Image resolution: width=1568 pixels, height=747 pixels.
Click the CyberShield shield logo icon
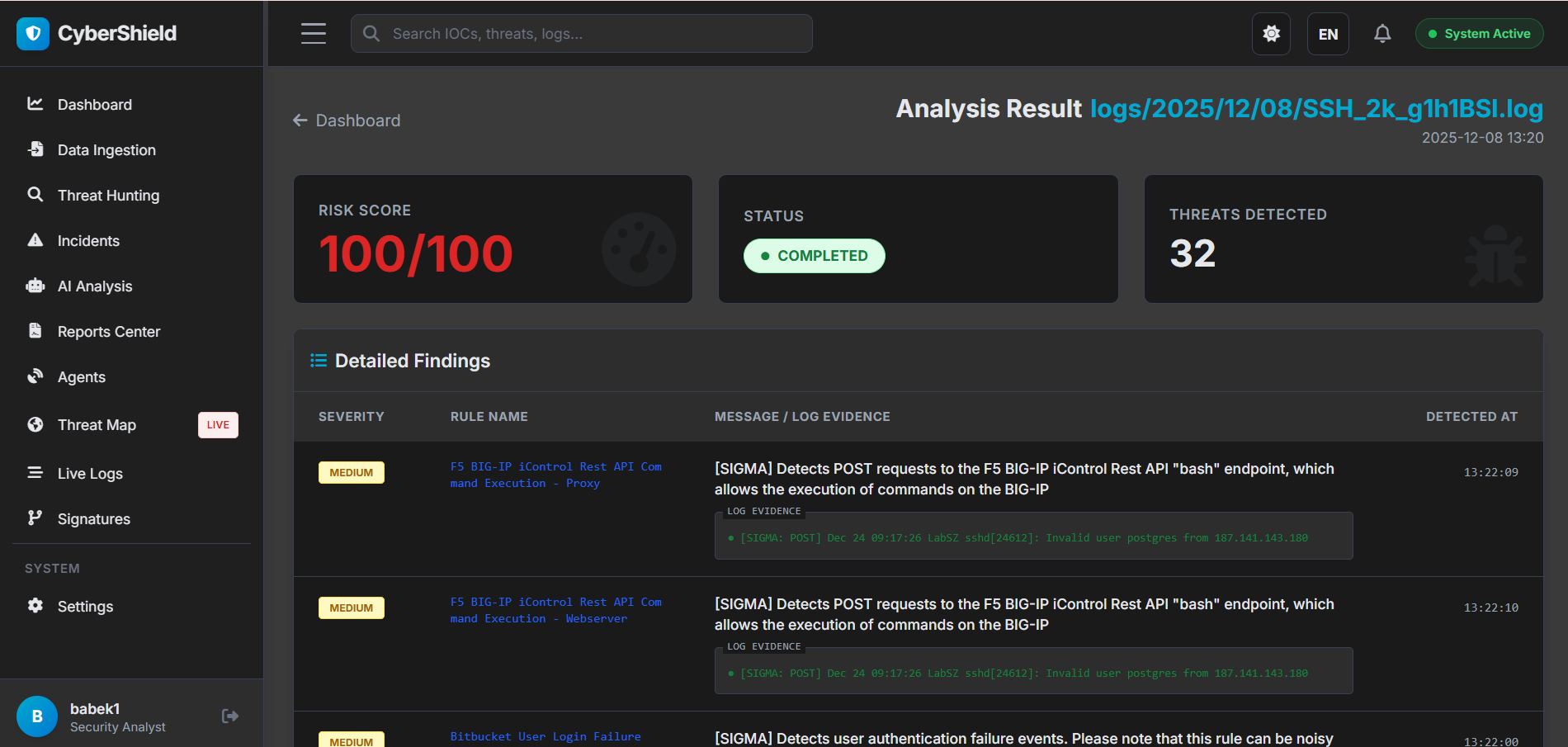tap(33, 34)
